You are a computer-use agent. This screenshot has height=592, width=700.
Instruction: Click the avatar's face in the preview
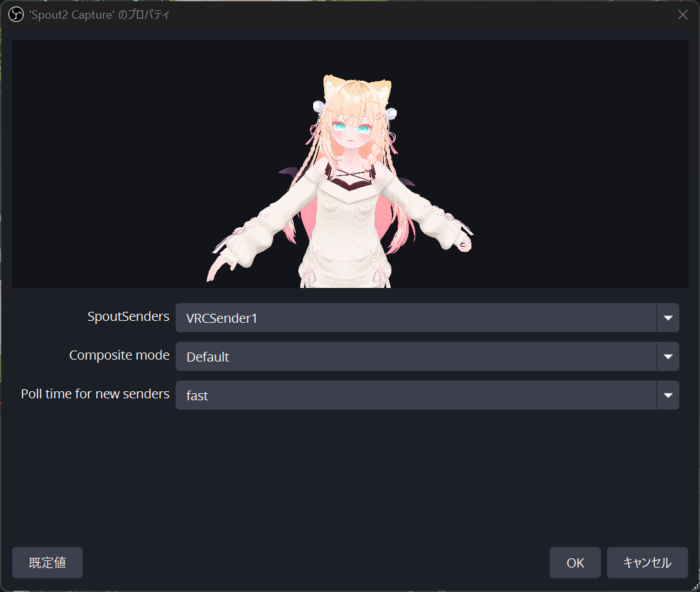[x=351, y=132]
